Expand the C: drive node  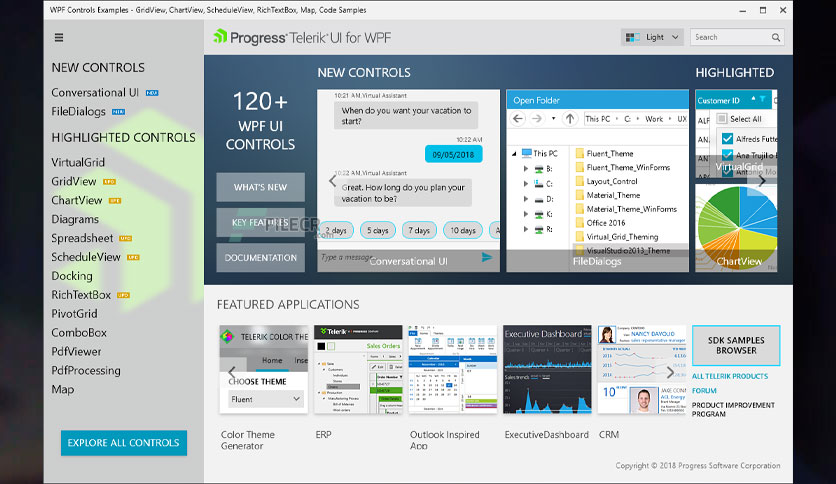(526, 183)
